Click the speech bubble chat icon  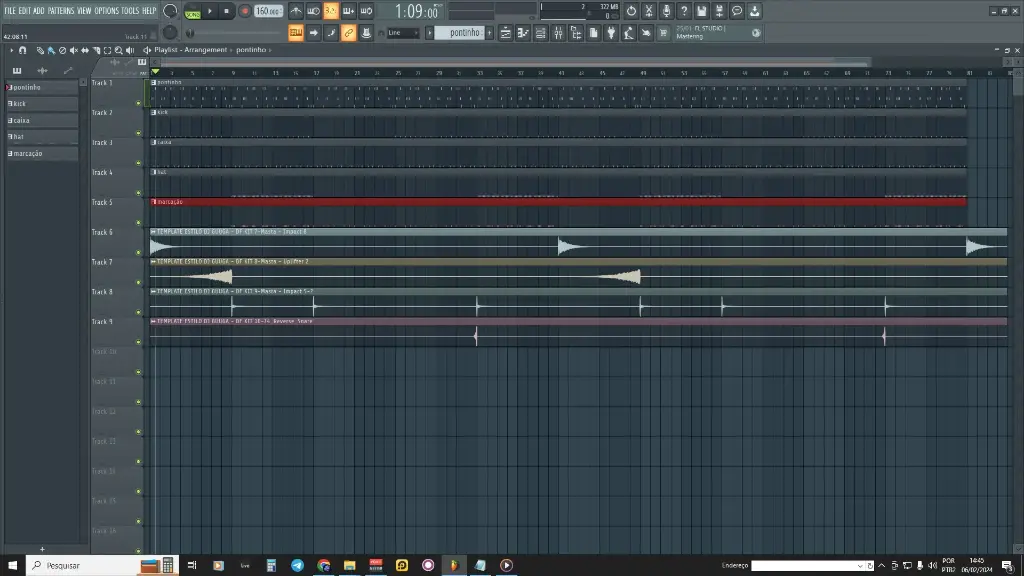pyautogui.click(x=737, y=11)
